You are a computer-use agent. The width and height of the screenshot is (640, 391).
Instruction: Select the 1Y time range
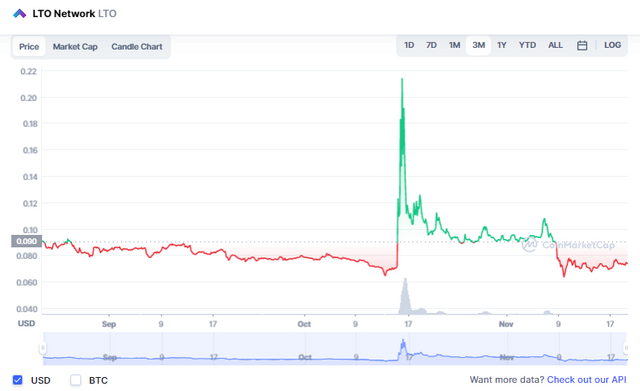click(x=502, y=45)
